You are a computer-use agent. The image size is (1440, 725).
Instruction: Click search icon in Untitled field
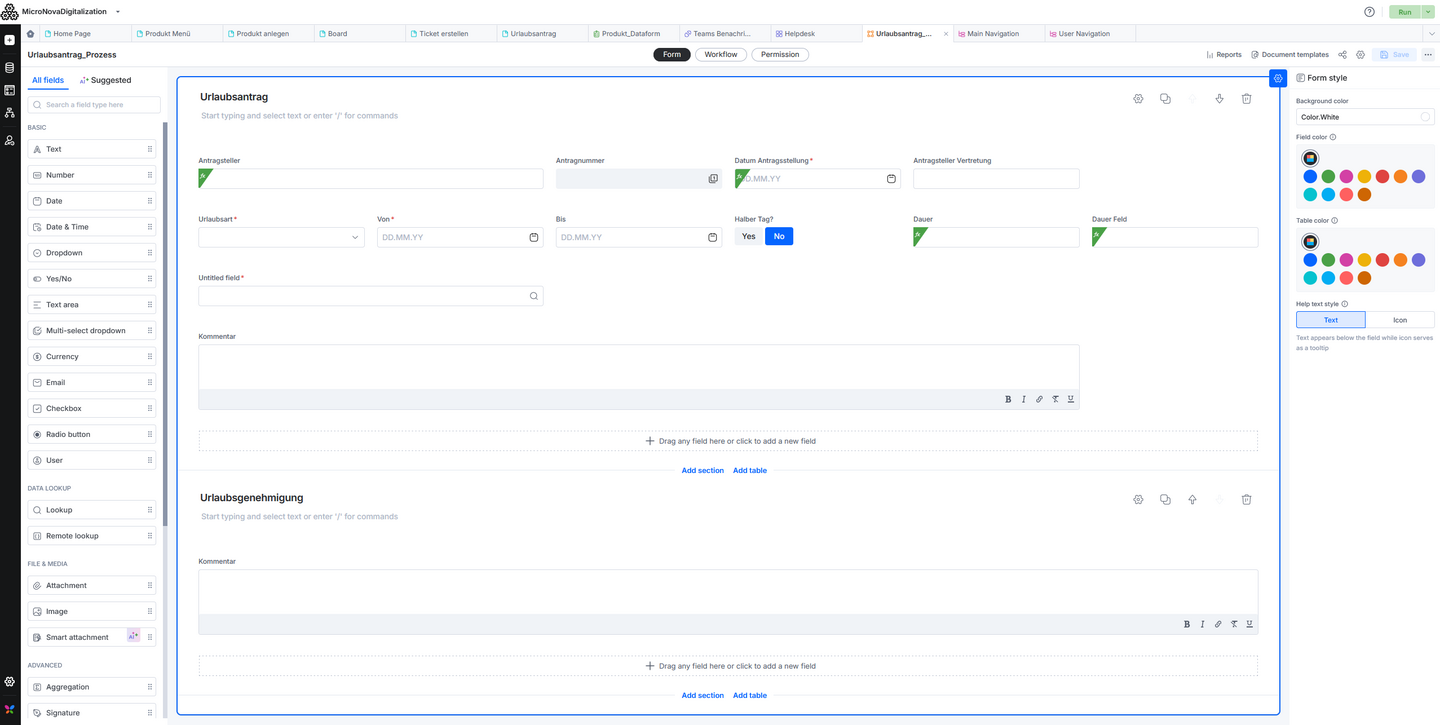coord(534,296)
